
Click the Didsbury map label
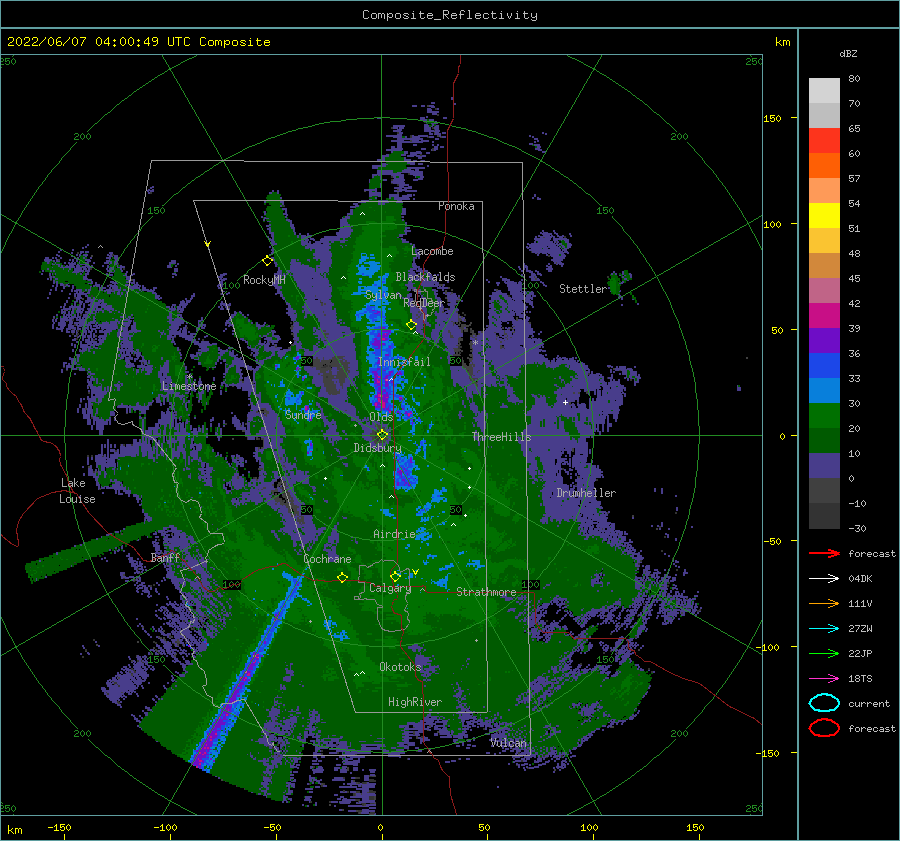pos(378,448)
